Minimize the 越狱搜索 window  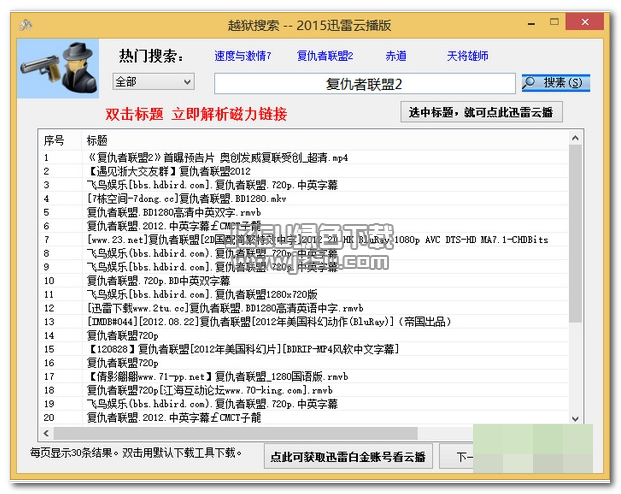point(531,24)
